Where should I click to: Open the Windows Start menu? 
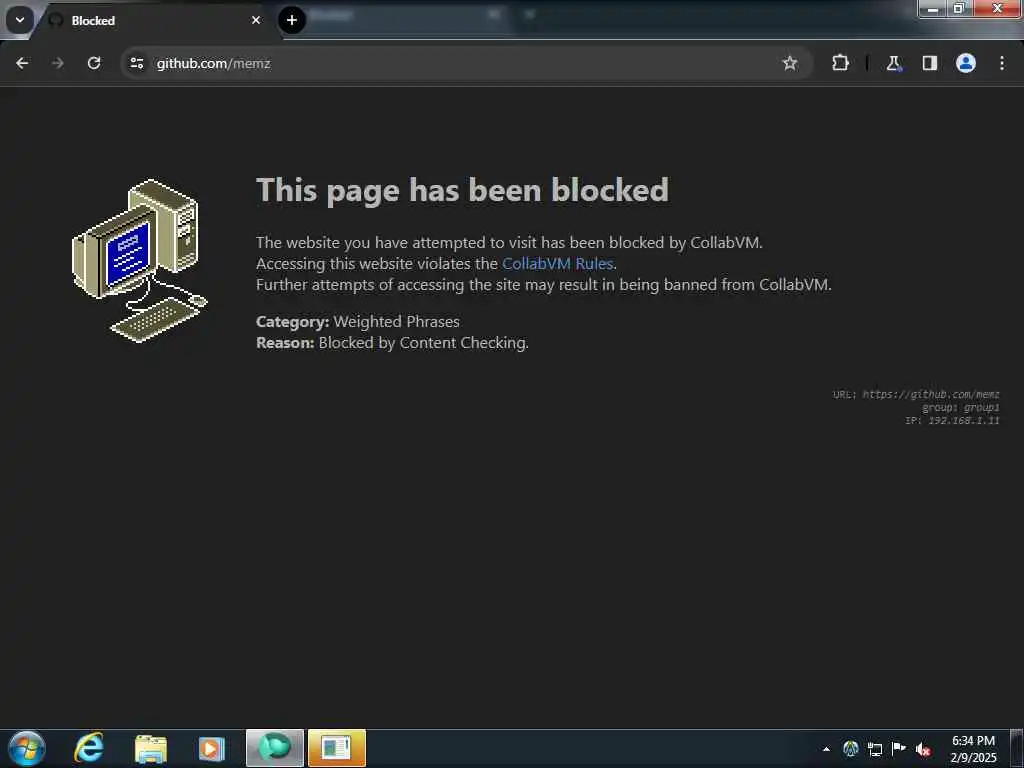pos(27,748)
